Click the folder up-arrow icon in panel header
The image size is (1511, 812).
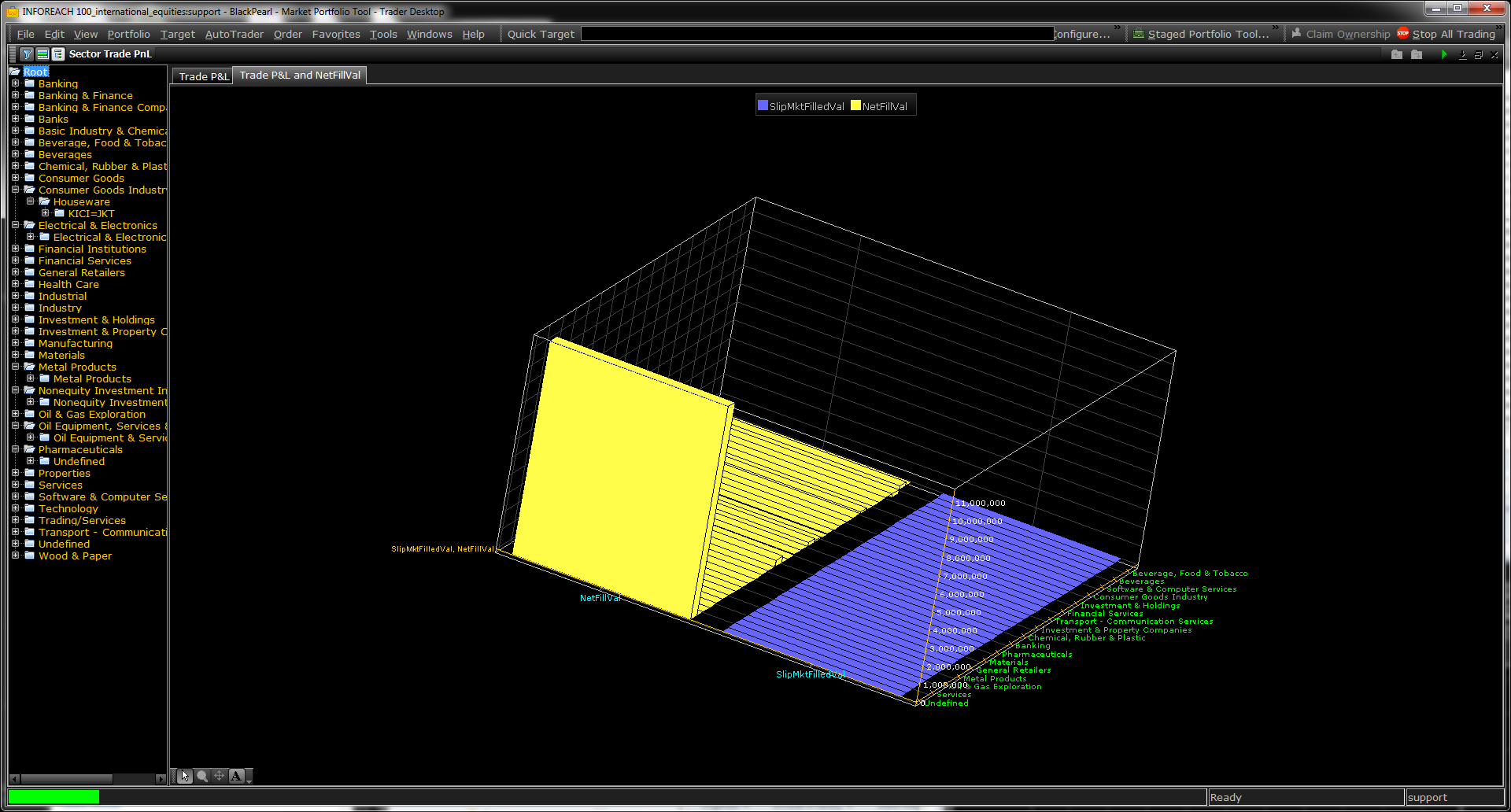(1397, 54)
